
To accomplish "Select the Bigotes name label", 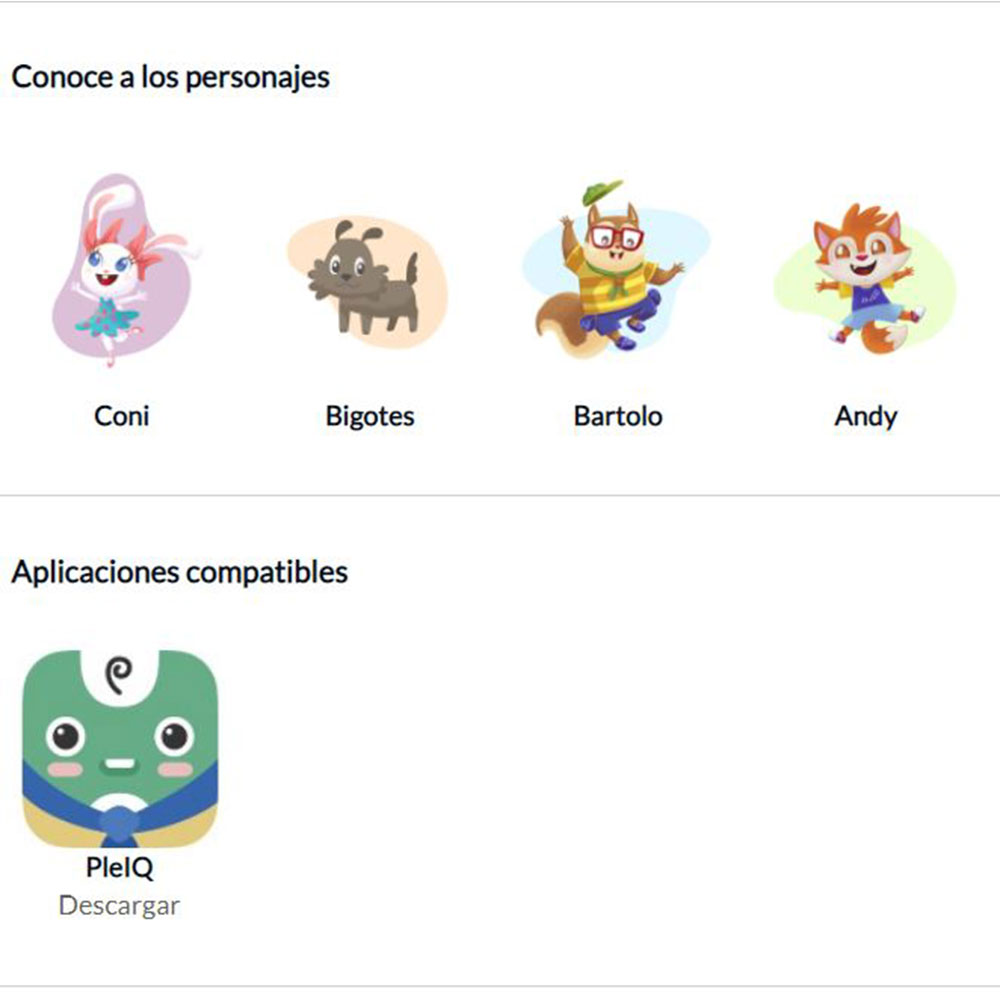I will click(370, 416).
